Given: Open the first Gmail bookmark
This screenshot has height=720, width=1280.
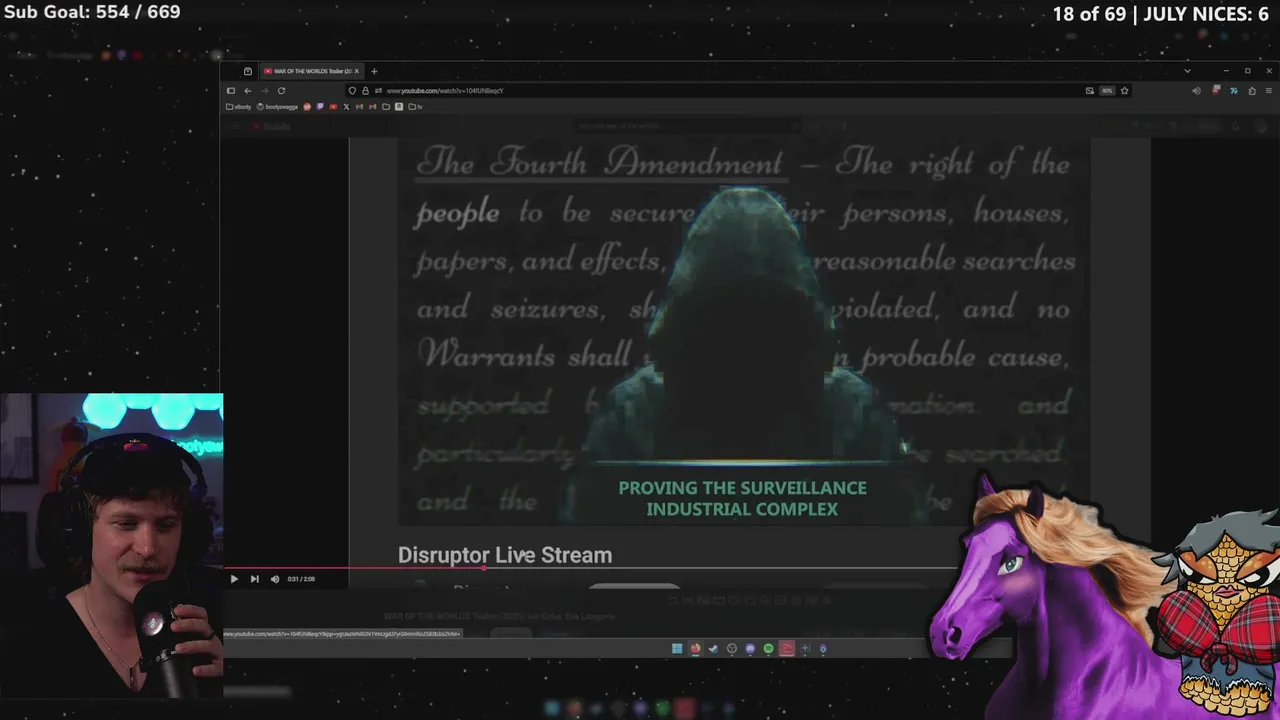Looking at the screenshot, I should pos(359,107).
